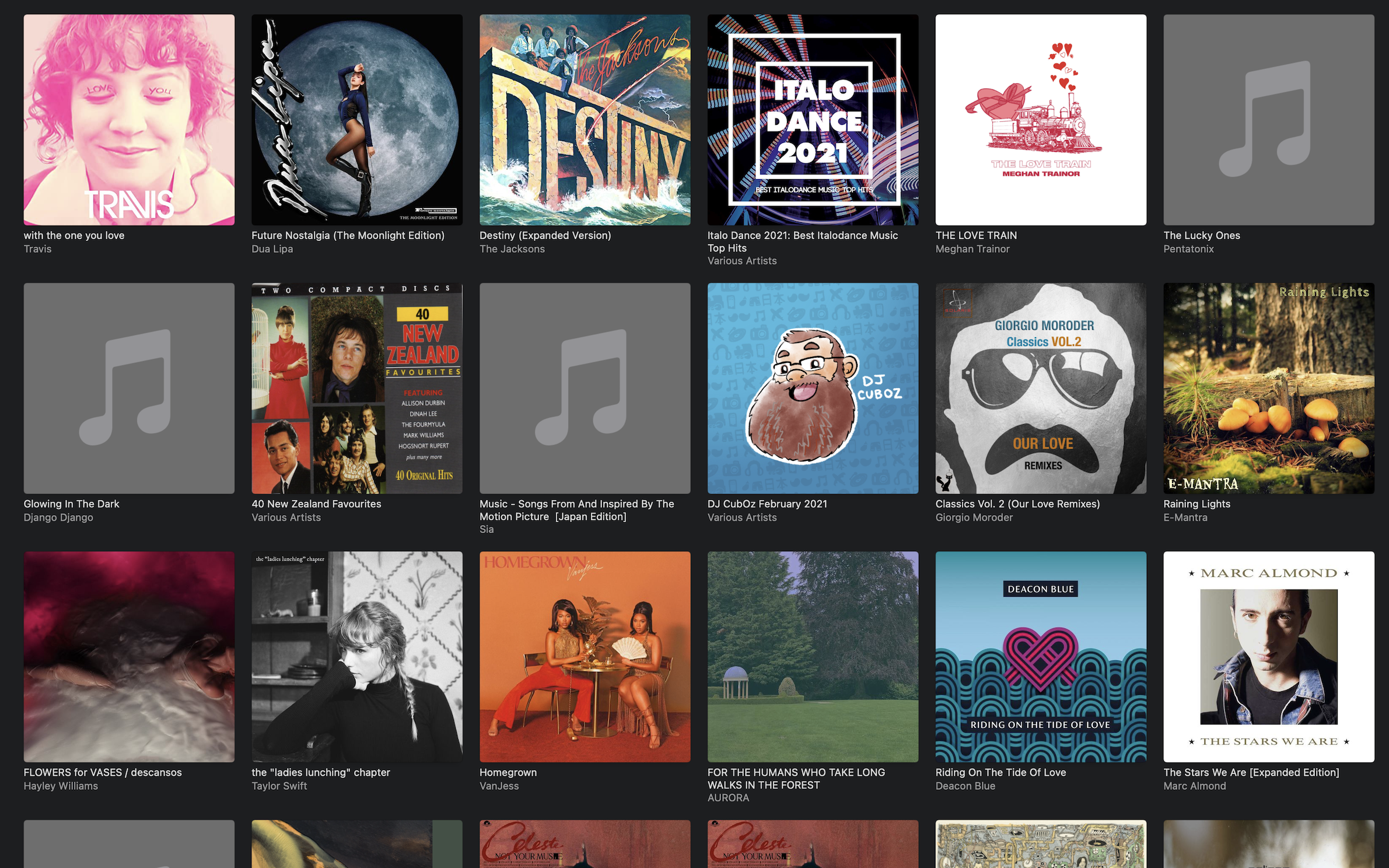This screenshot has height=868, width=1389.
Task: Open the Raining Lights mushroom album cover
Action: point(1269,388)
